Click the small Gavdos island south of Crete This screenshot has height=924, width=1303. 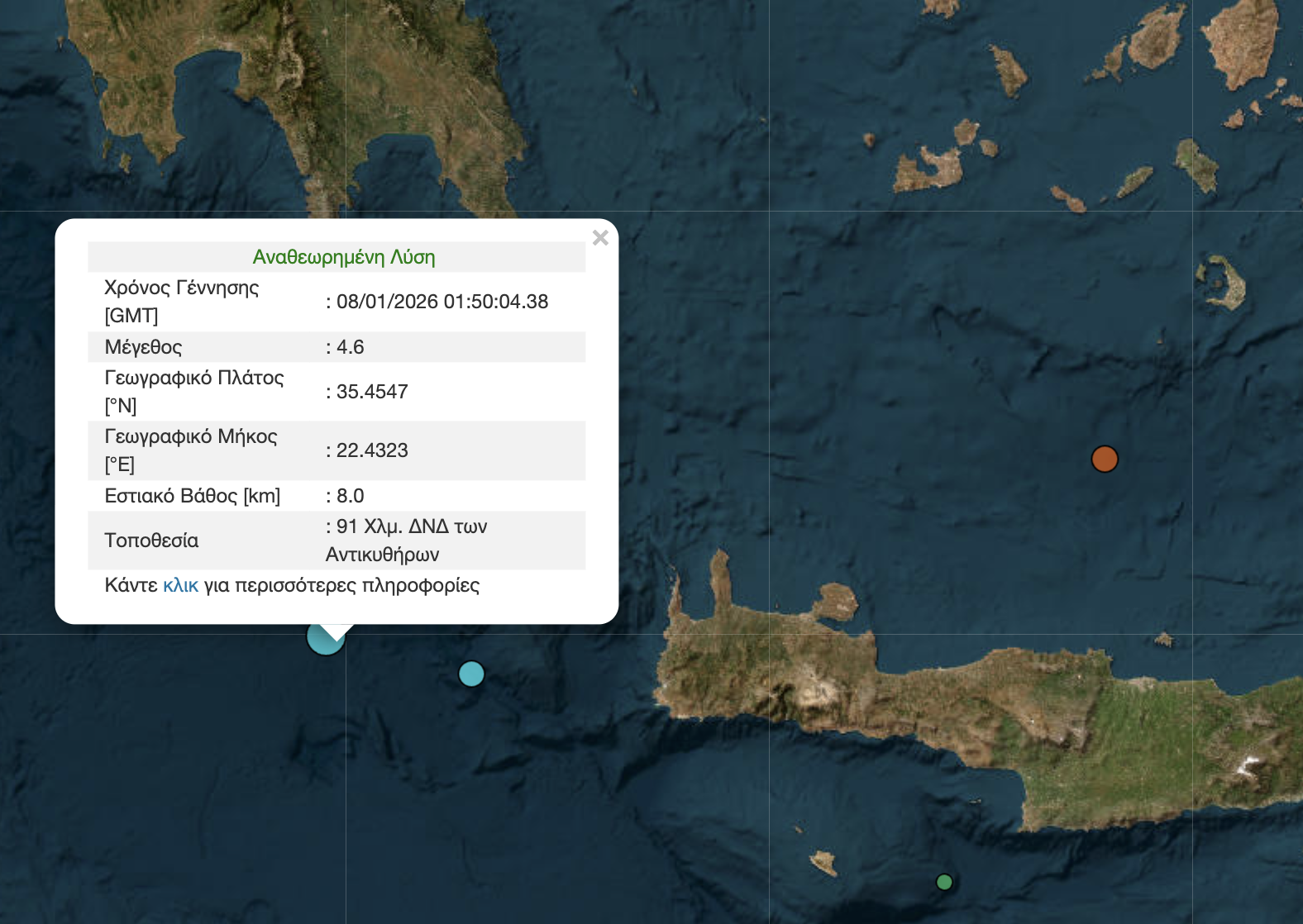823,863
